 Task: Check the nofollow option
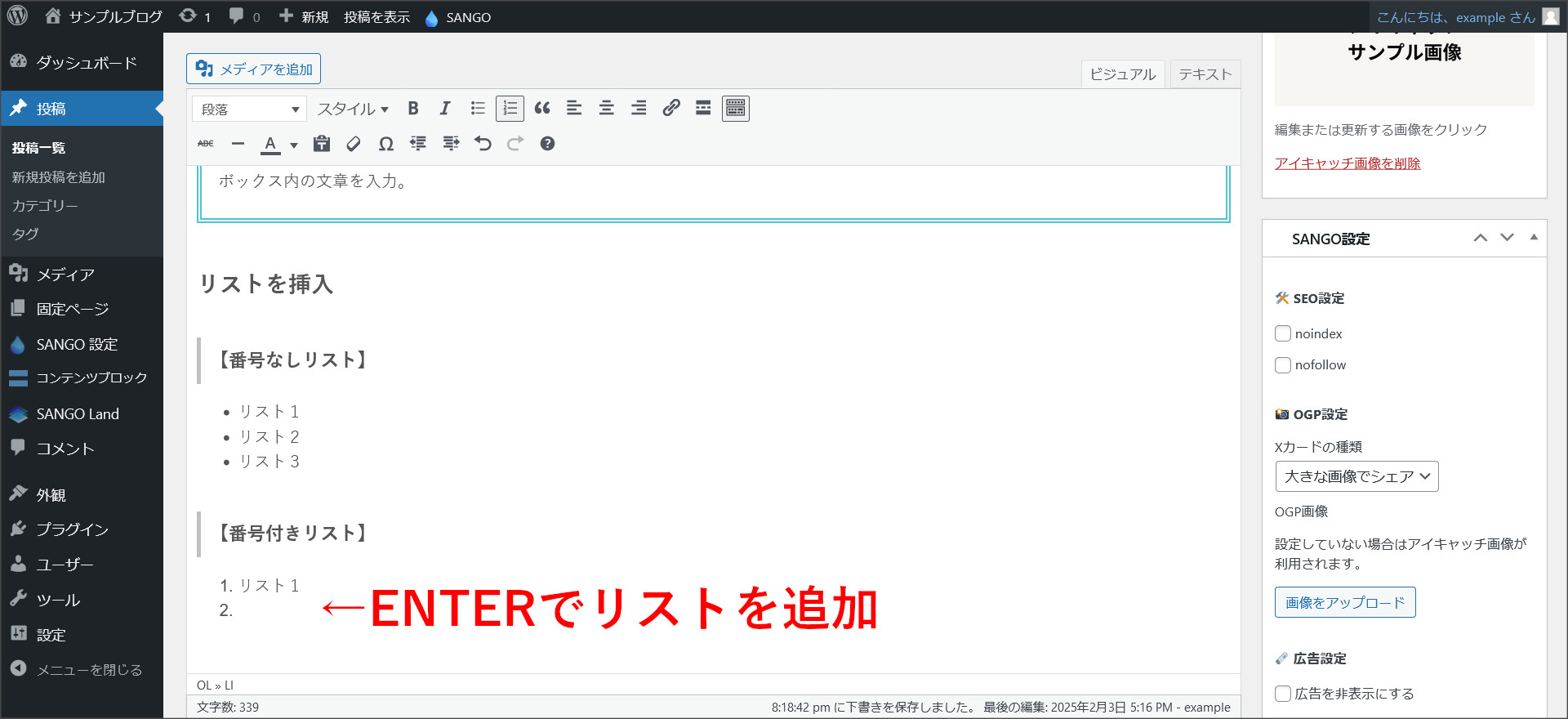[x=1283, y=365]
